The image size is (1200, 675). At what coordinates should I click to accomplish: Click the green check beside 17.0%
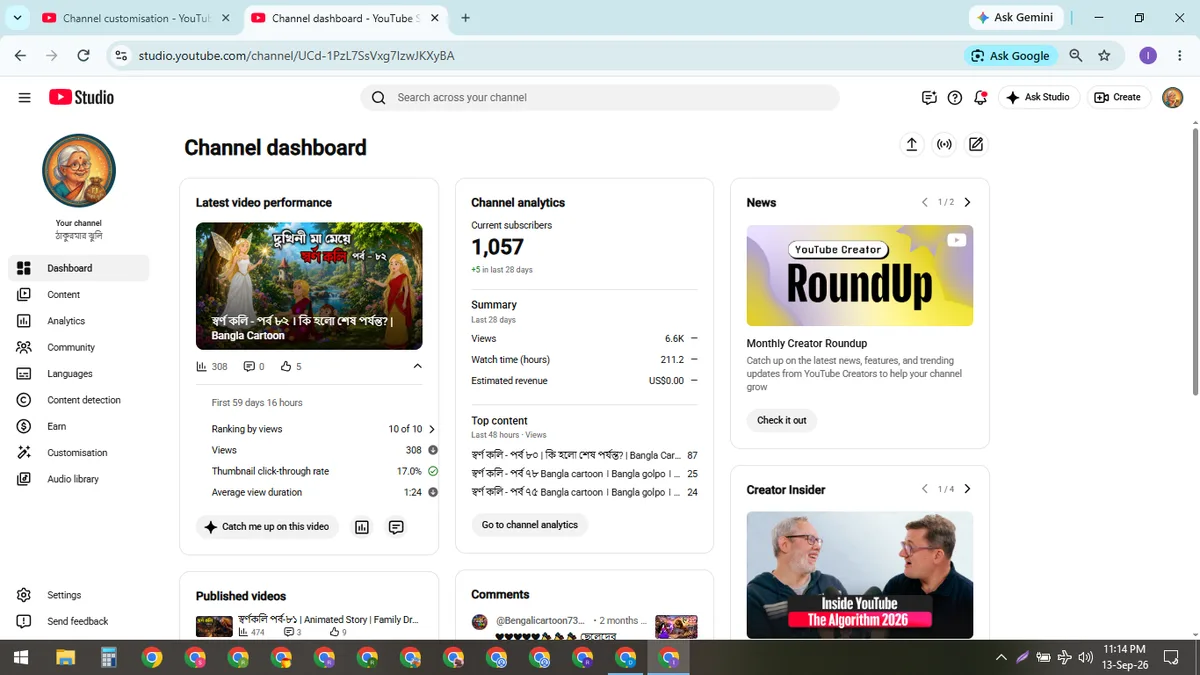click(433, 471)
